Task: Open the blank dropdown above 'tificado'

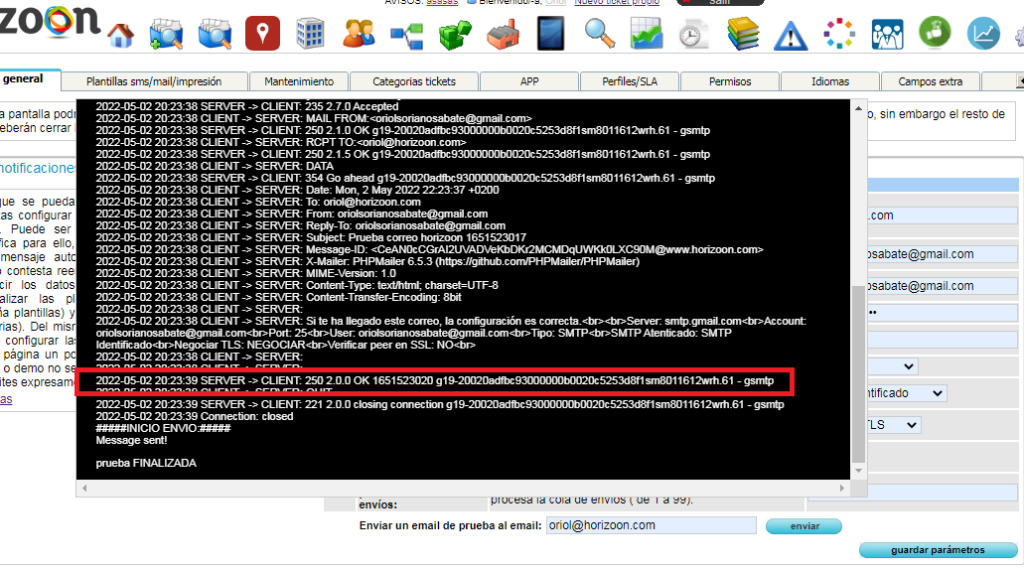Action: pyautogui.click(x=892, y=366)
